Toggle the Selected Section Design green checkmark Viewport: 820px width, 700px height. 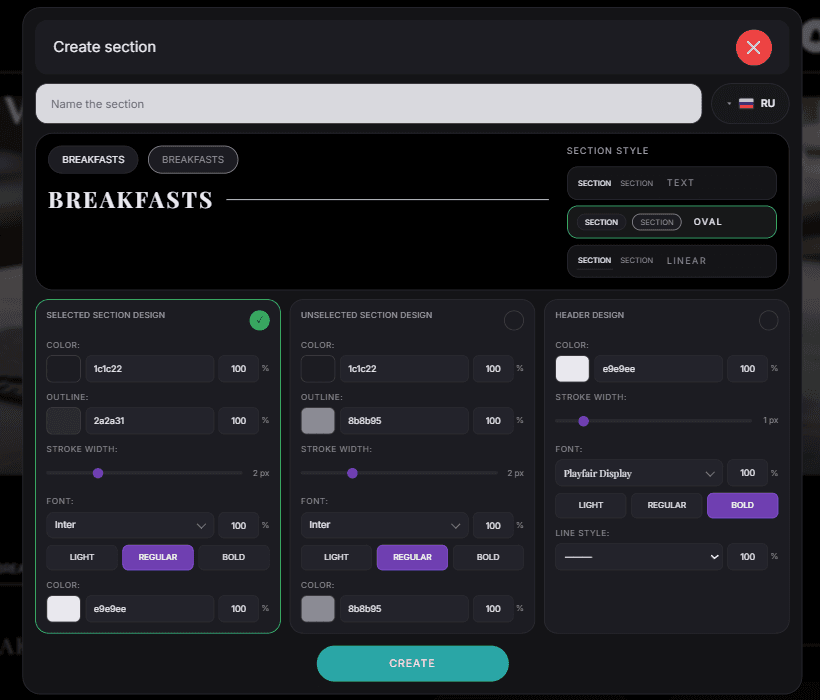tap(259, 320)
